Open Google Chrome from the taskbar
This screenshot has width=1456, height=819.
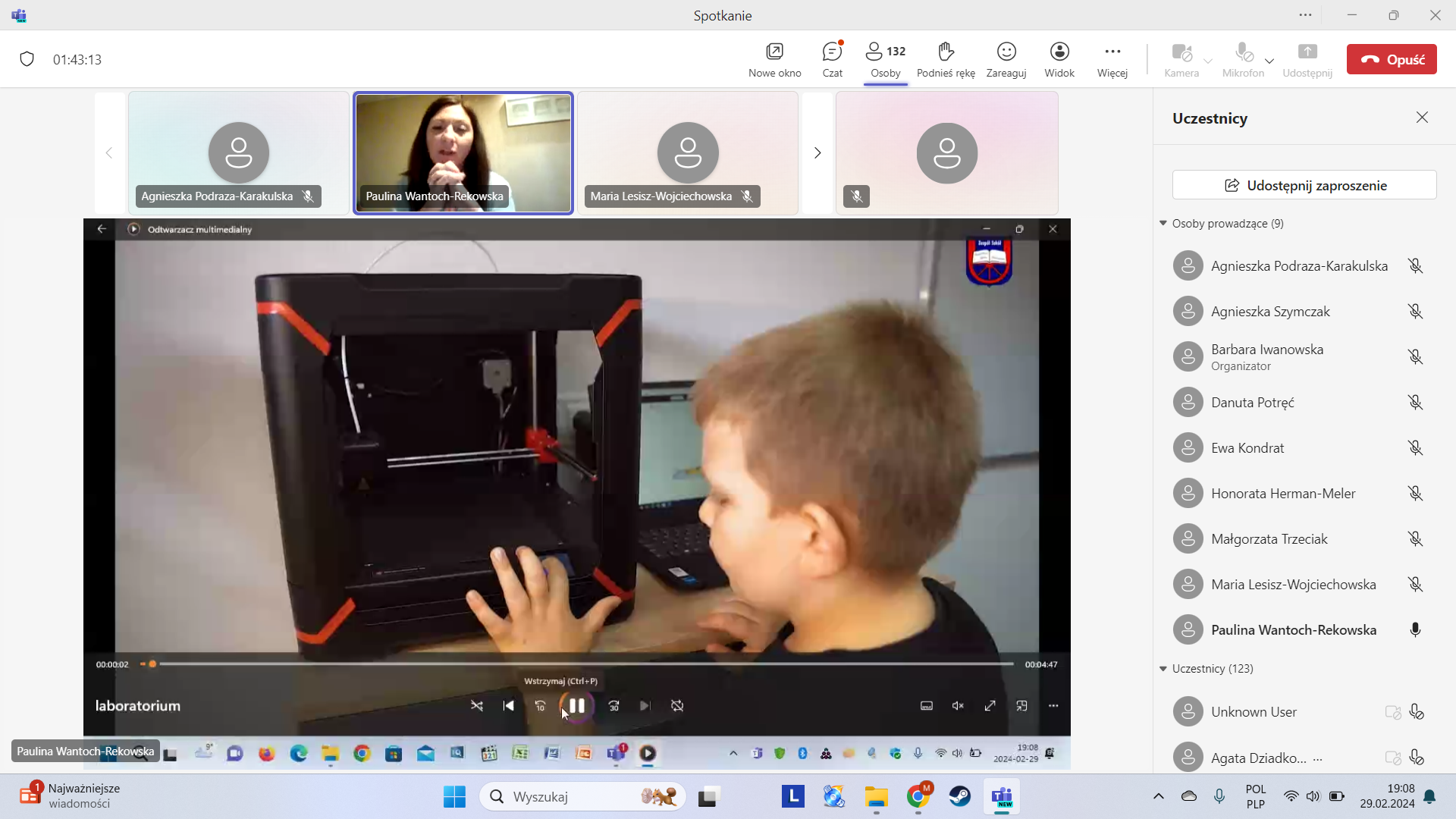click(918, 796)
